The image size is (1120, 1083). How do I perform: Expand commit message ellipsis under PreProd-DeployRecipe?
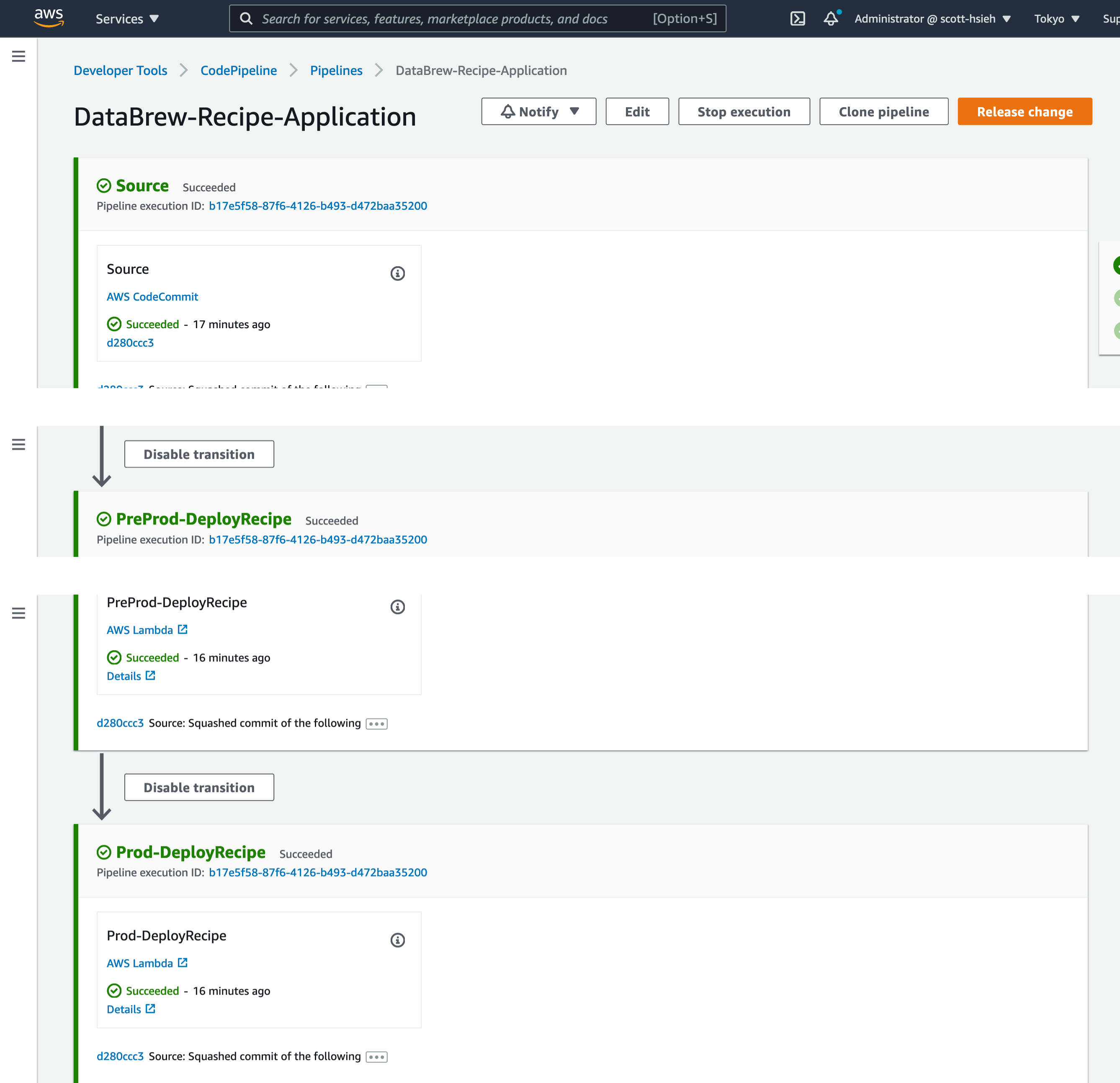[x=376, y=724]
